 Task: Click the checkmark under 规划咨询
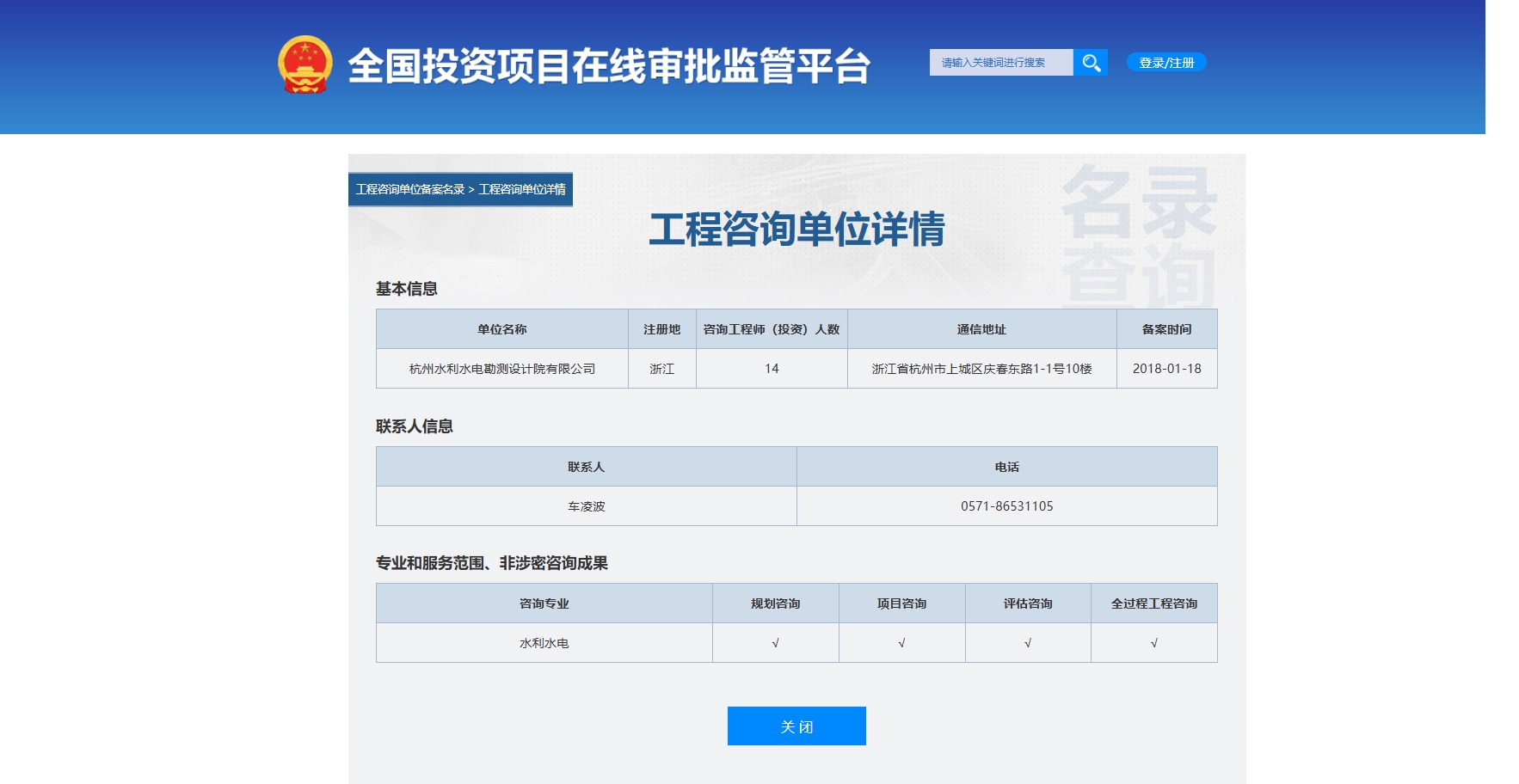776,643
